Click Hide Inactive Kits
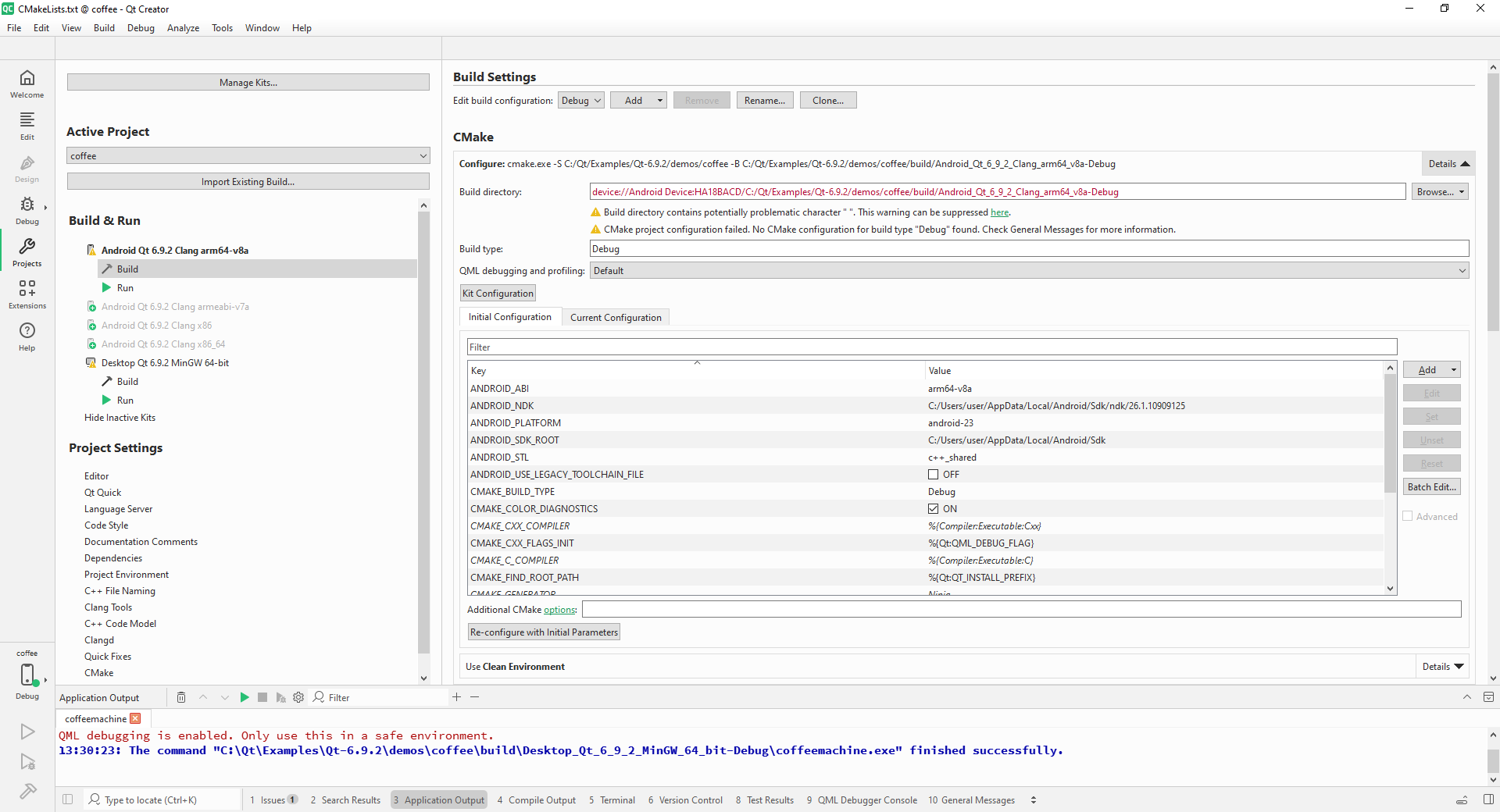 (120, 418)
